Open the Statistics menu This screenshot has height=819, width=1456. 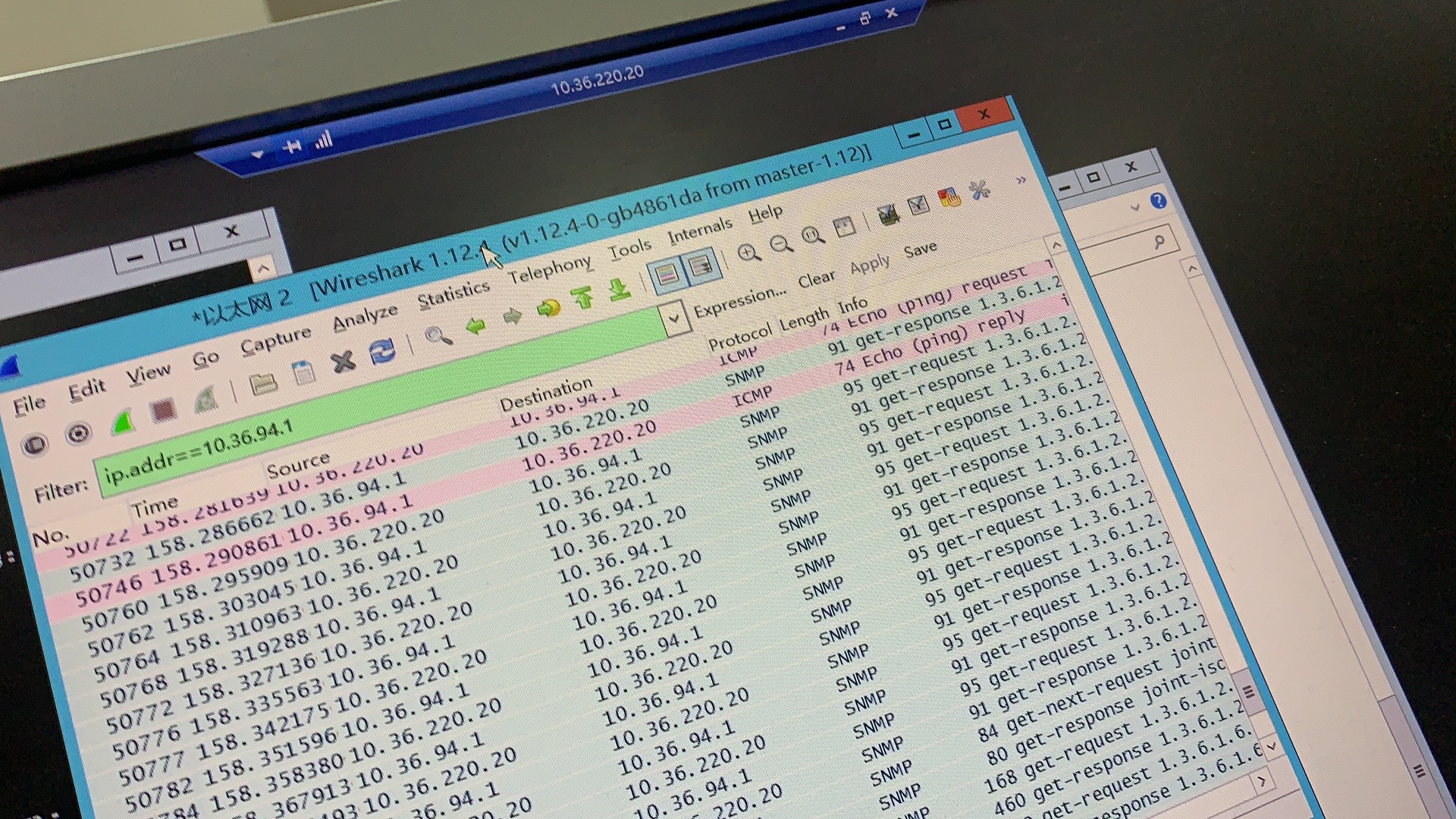coord(453,295)
